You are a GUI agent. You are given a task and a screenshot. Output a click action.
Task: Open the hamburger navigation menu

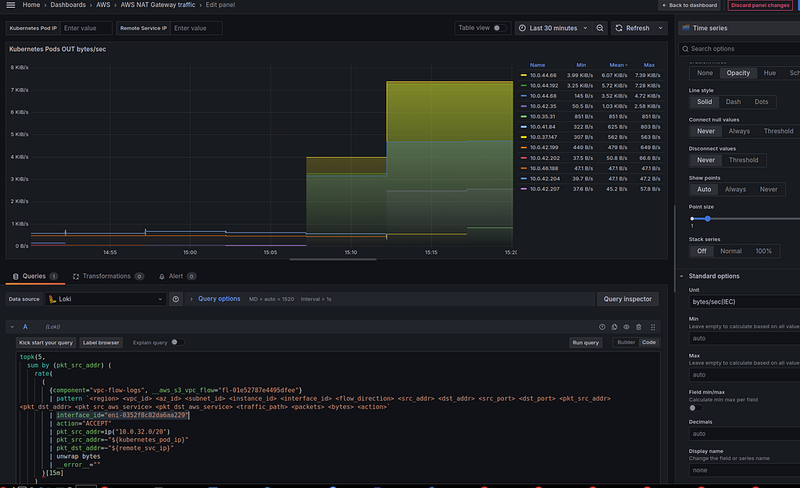click(x=10, y=5)
